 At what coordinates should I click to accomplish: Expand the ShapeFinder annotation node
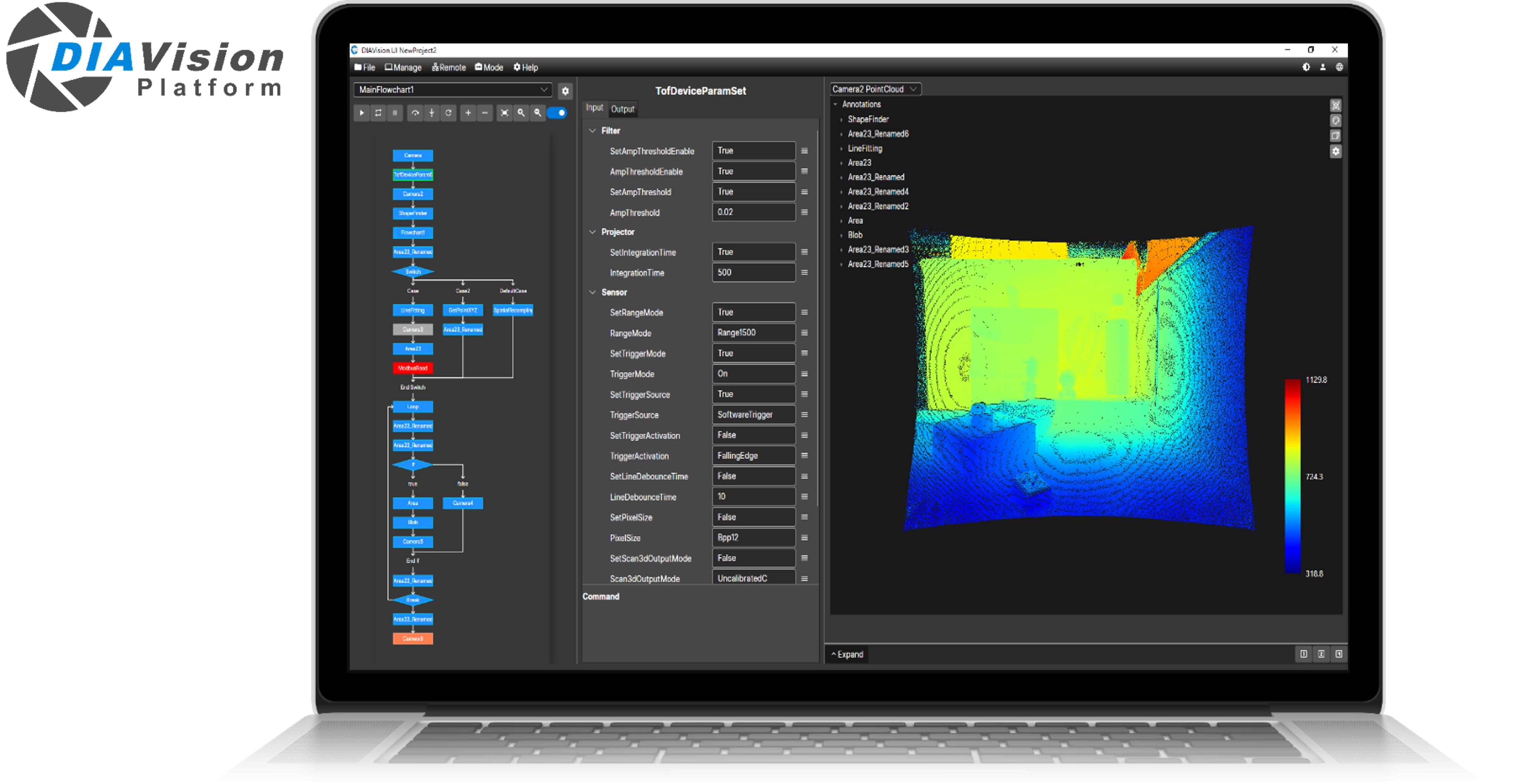pos(841,120)
